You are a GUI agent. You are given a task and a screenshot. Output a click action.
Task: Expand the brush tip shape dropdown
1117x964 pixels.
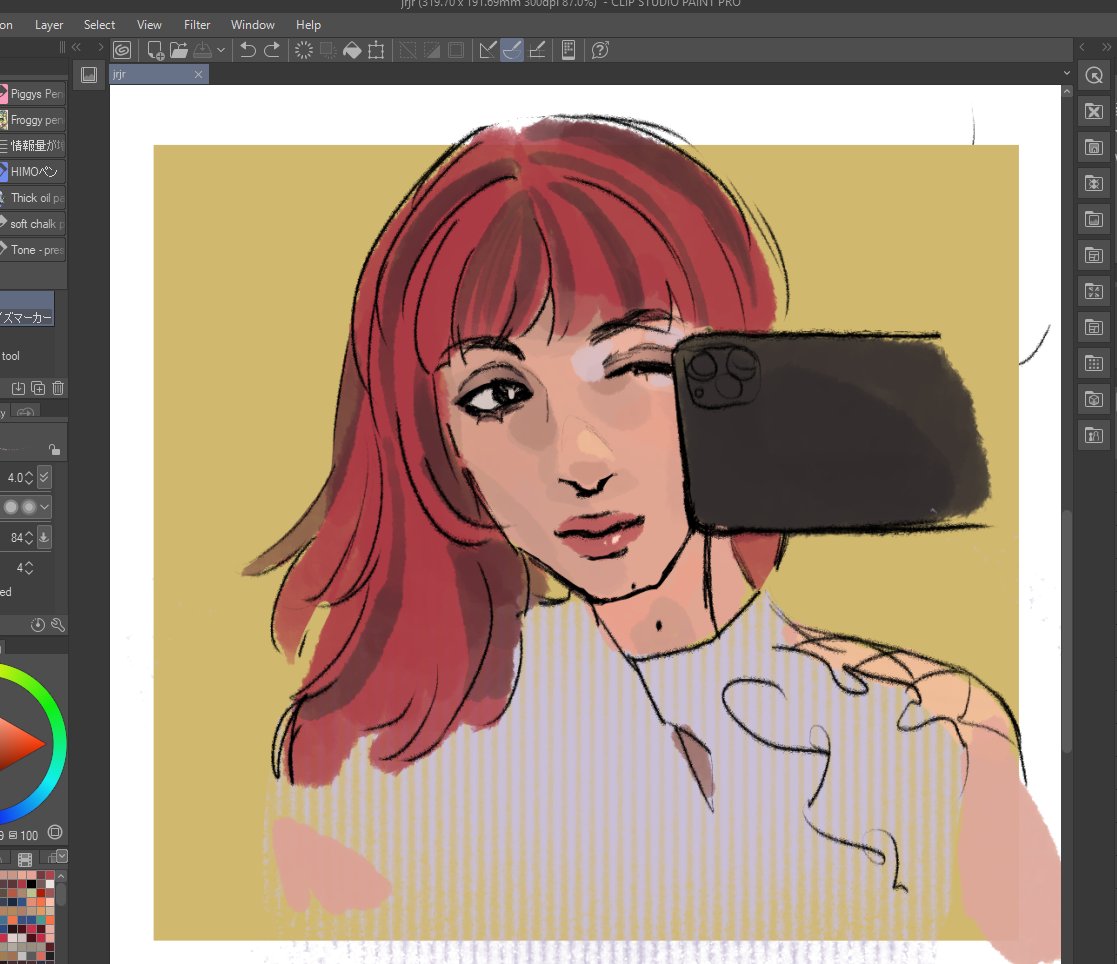45,507
